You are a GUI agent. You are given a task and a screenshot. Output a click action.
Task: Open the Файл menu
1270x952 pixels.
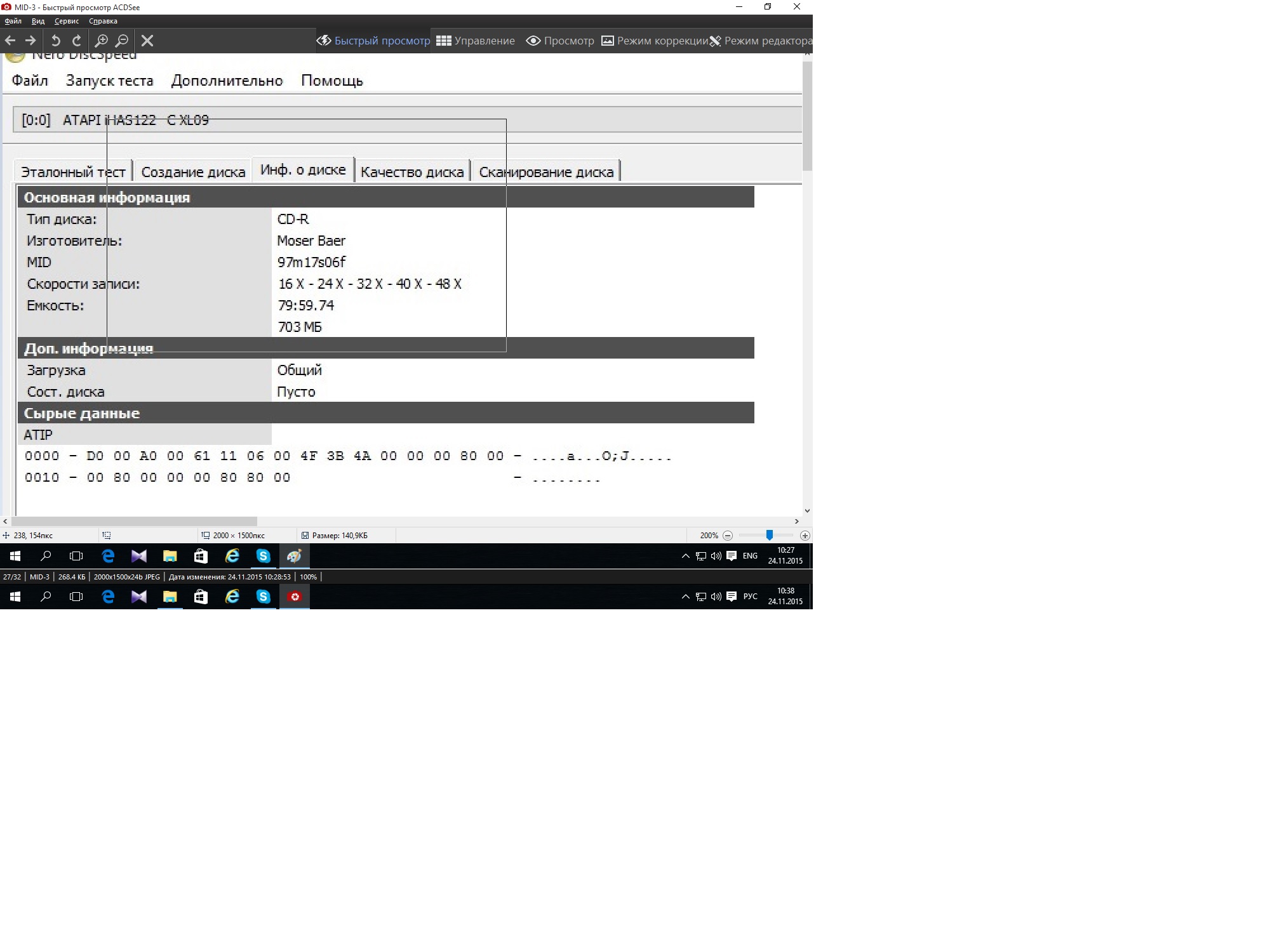pos(13,21)
